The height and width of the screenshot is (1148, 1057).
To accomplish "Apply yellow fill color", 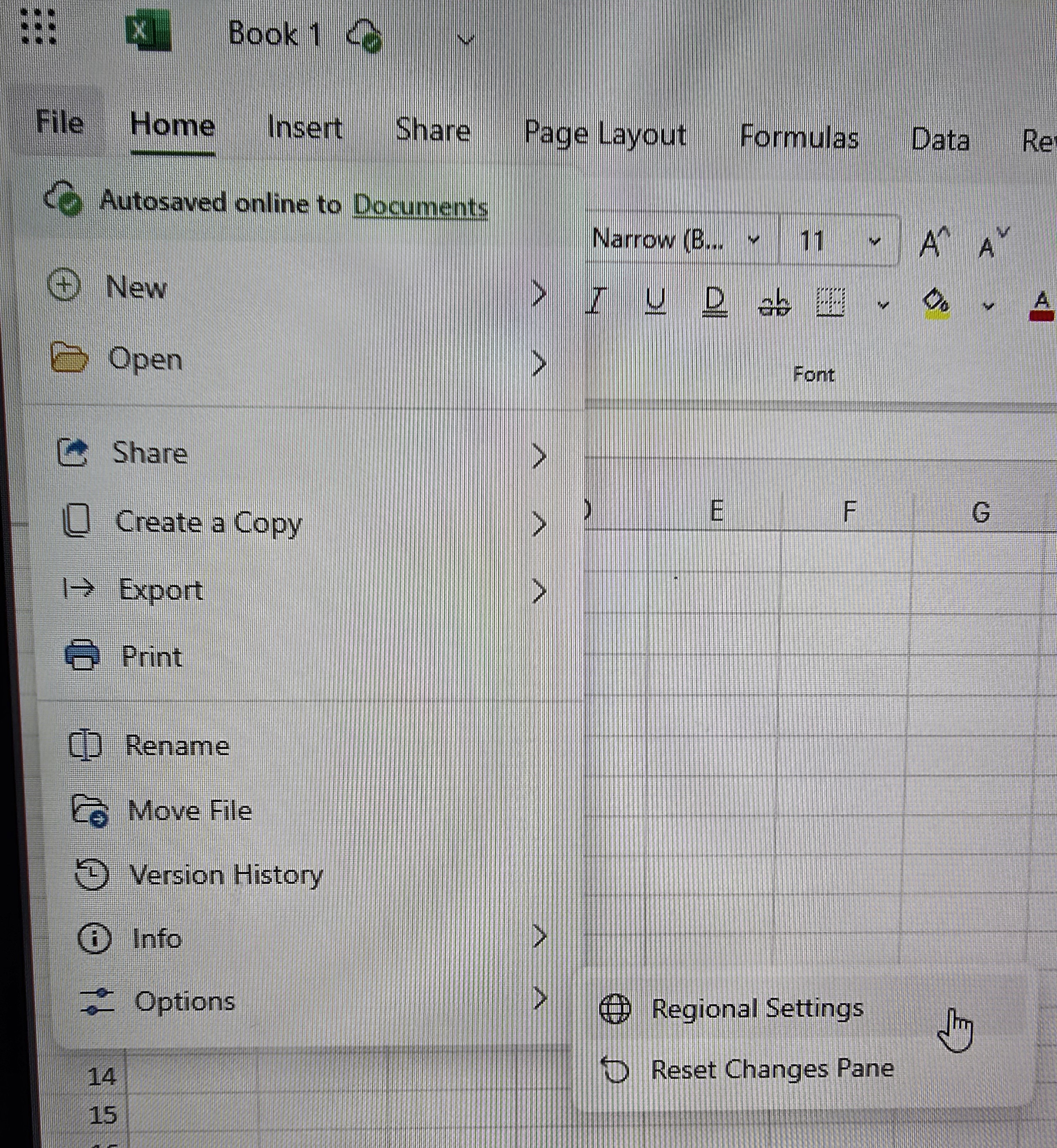I will (x=936, y=303).
